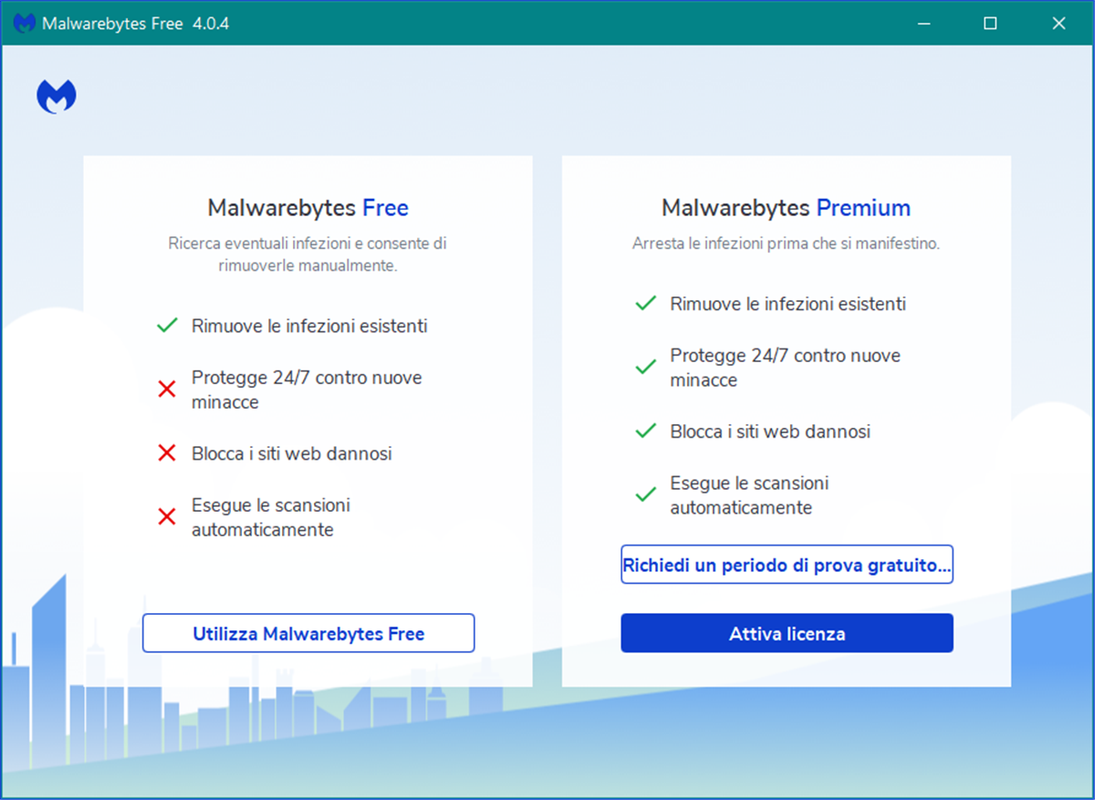Viewport: 1095px width, 800px height.
Task: Click 'Rimuove le infezioni esistenti' in Premium card
Action: pyautogui.click(x=788, y=304)
